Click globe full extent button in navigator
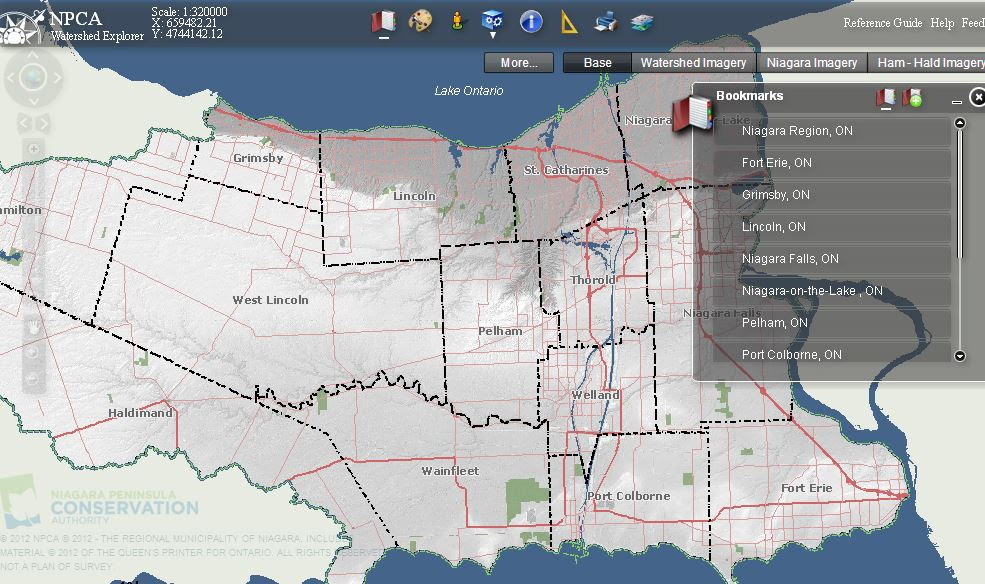Viewport: 985px width, 584px height. click(33, 78)
